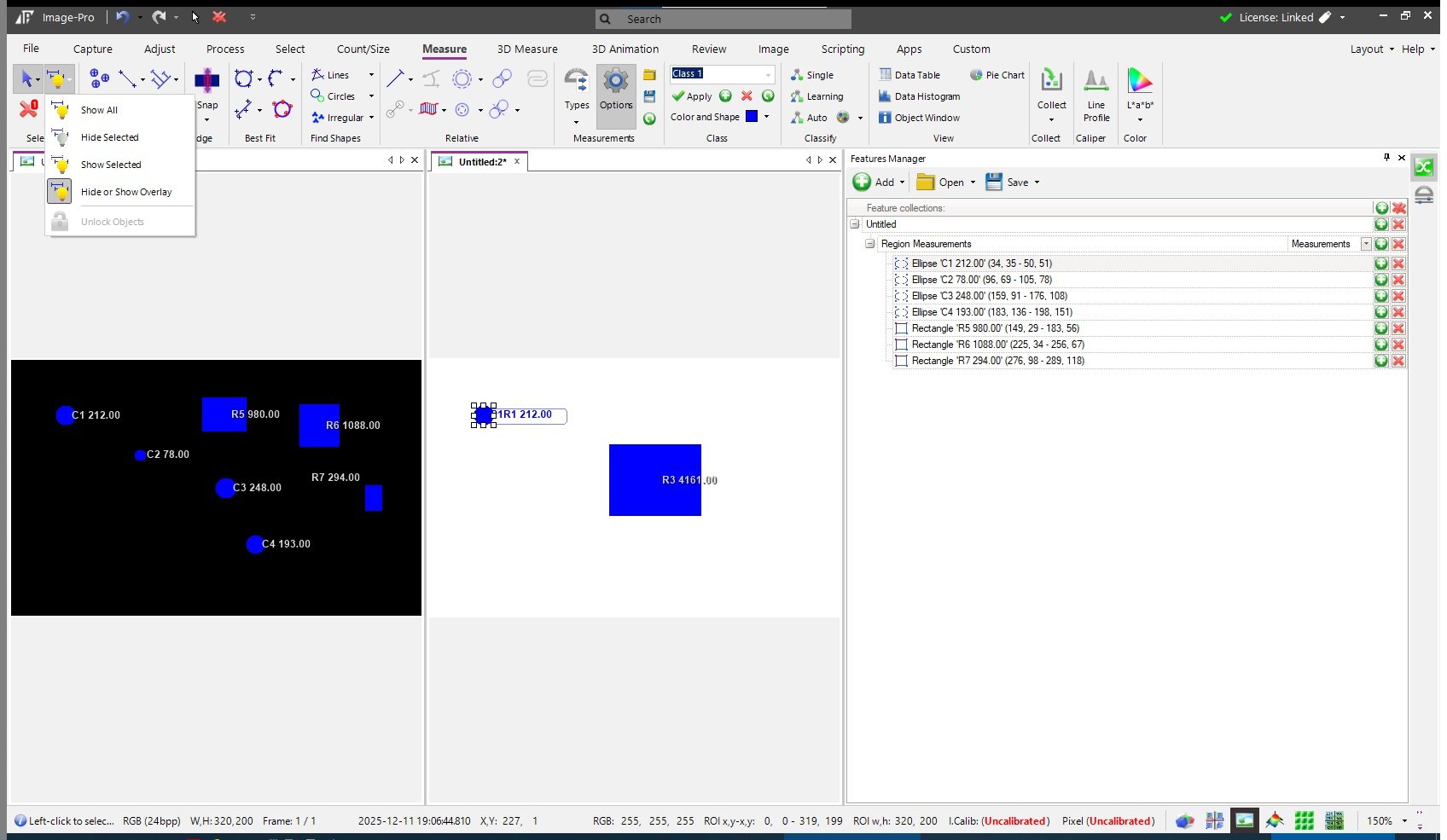The image size is (1447, 840).
Task: Expand the Add dropdown arrow in Features Manager
Action: (x=902, y=182)
